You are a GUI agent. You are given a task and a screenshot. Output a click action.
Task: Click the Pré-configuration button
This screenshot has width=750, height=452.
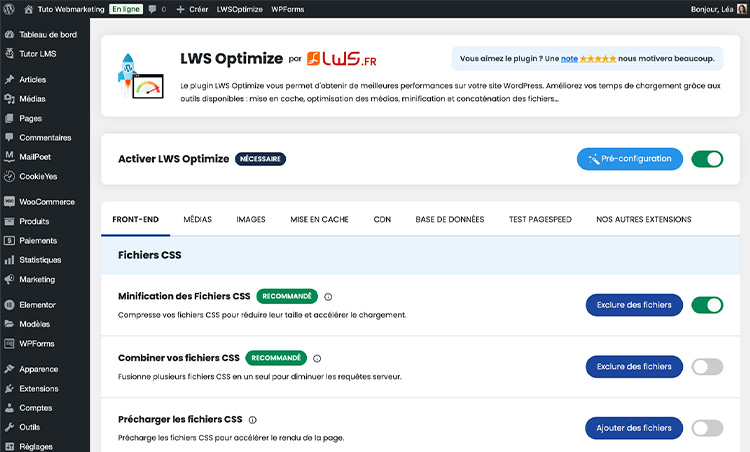coord(629,159)
